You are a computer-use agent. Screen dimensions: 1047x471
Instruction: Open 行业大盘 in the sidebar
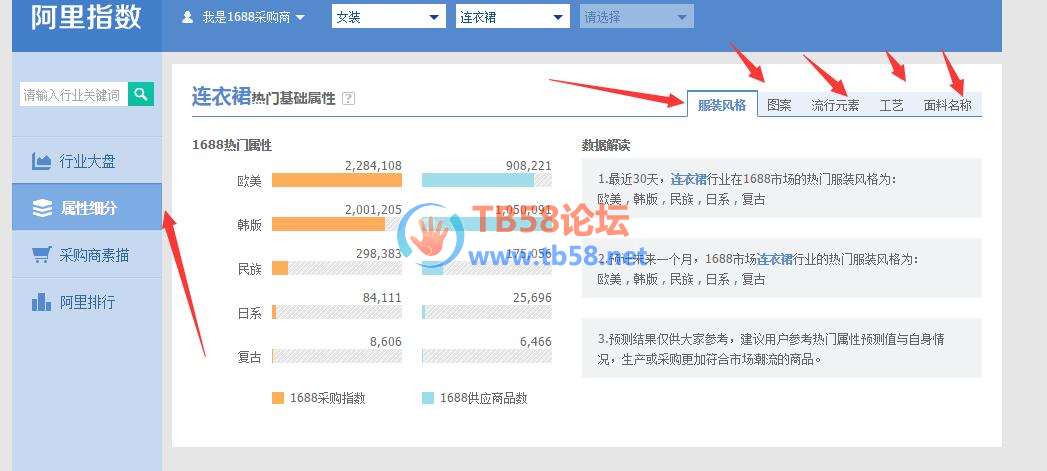point(87,161)
